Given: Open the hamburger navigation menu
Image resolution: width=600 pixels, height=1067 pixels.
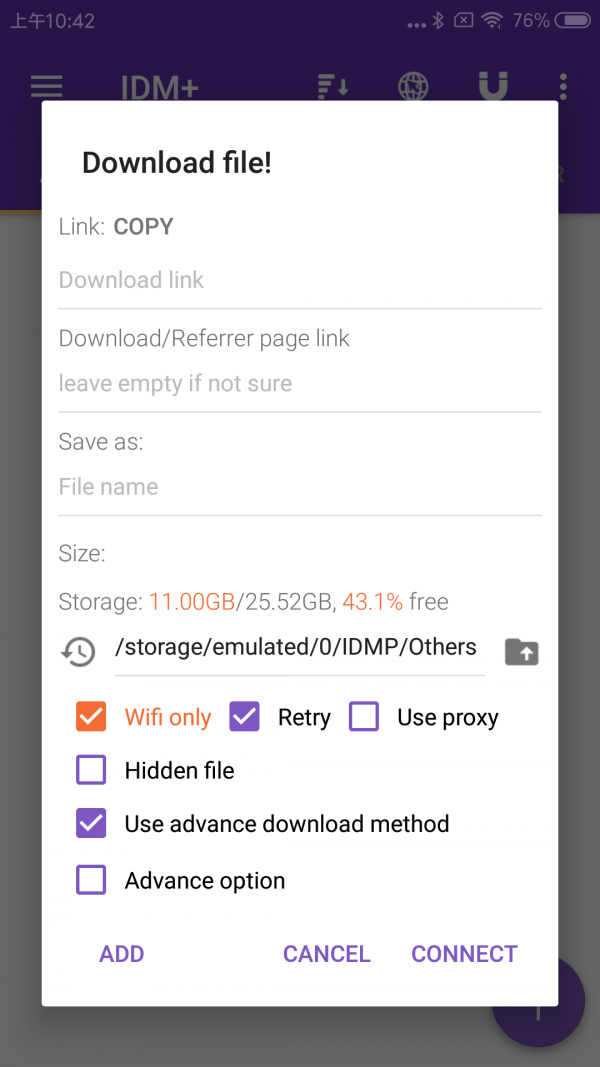Looking at the screenshot, I should (x=47, y=86).
